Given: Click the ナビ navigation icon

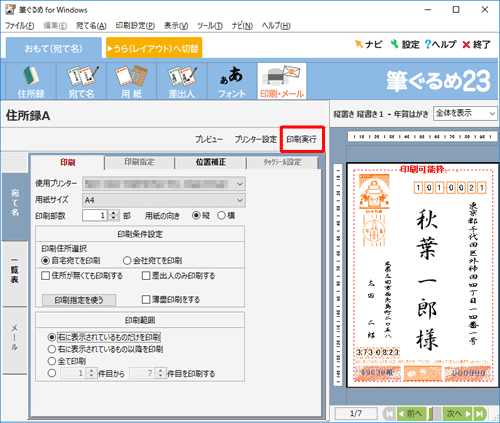Looking at the screenshot, I should (368, 44).
